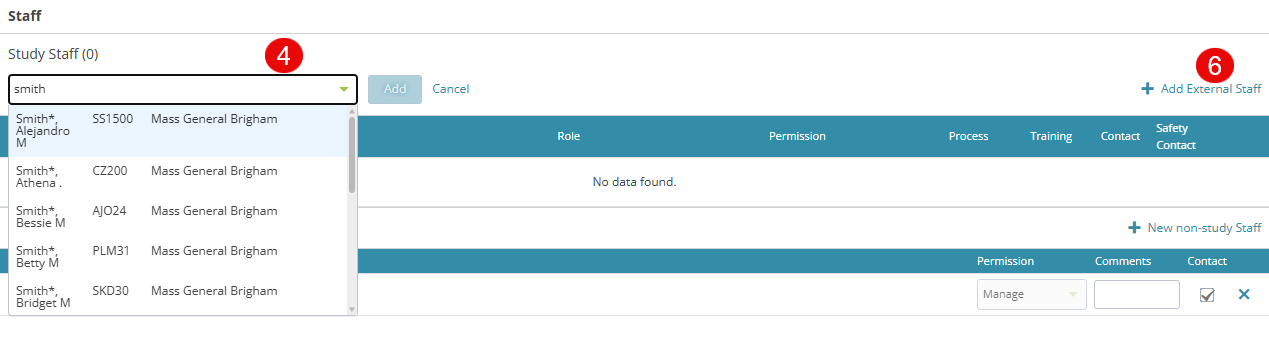The width and height of the screenshot is (1269, 364).
Task: Toggle the Contact checkbox in the non-study row
Action: [x=1207, y=294]
